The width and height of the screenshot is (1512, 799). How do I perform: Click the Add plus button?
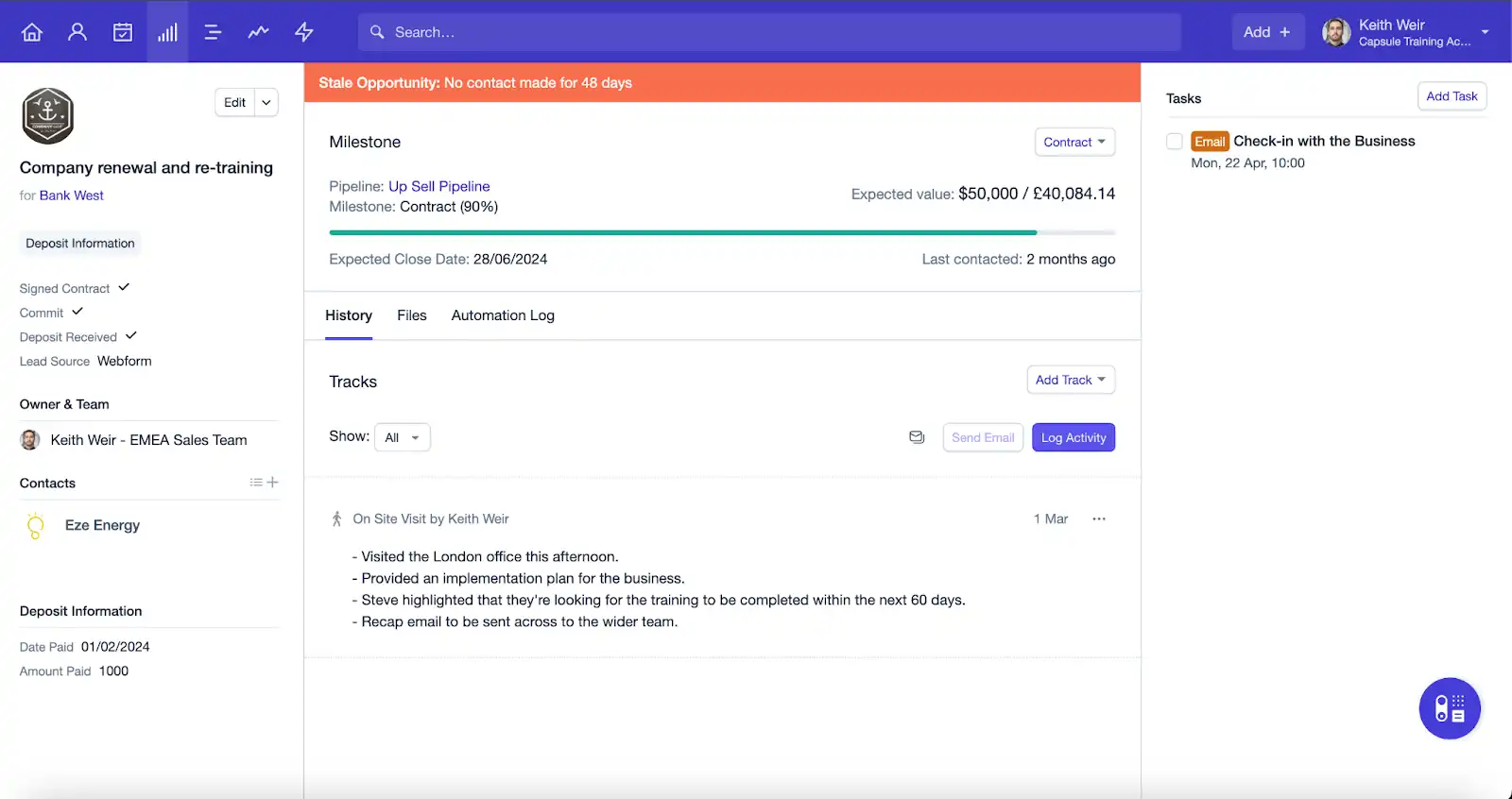point(1267,32)
